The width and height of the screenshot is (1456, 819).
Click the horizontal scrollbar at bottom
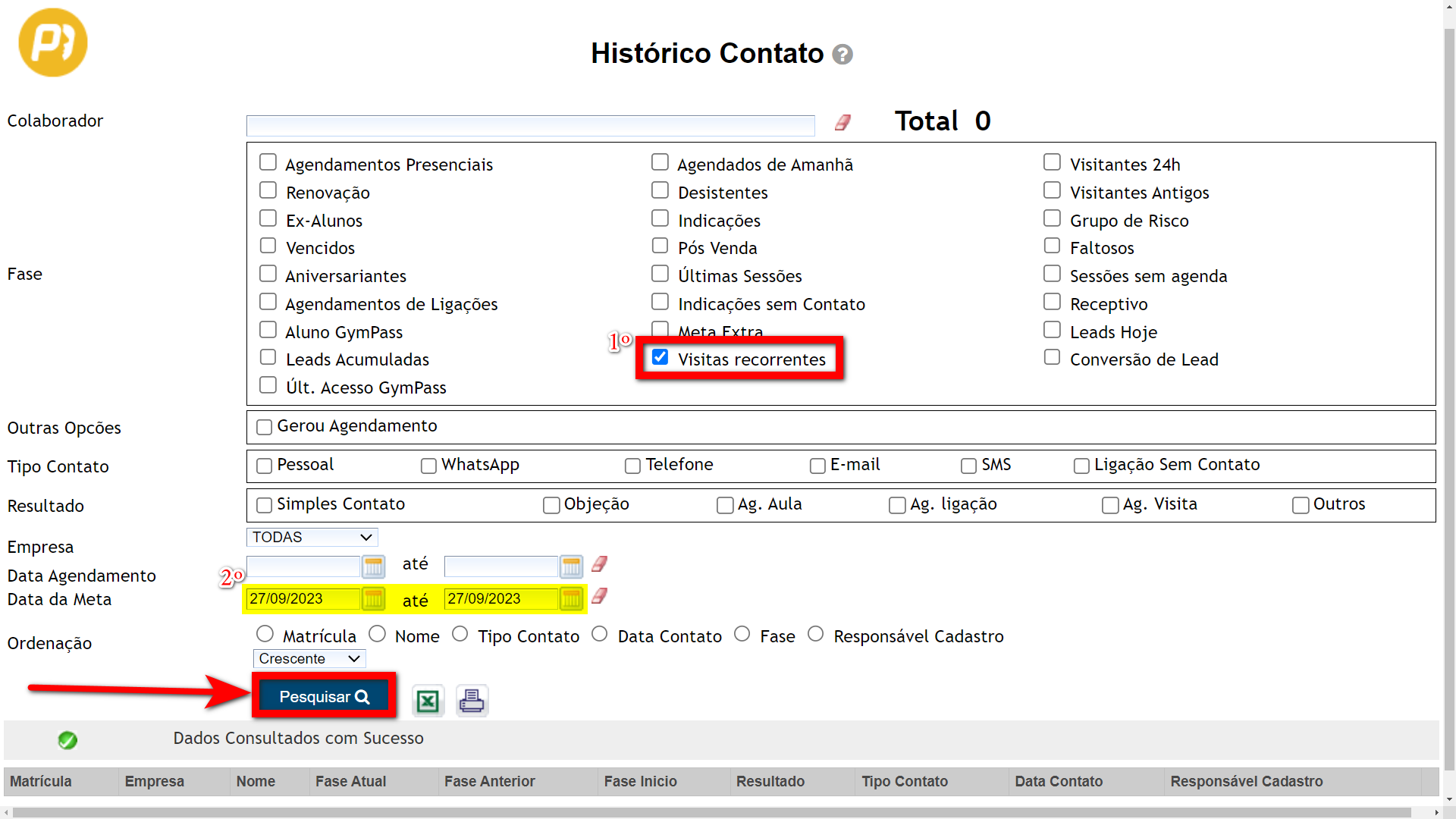coord(713,812)
